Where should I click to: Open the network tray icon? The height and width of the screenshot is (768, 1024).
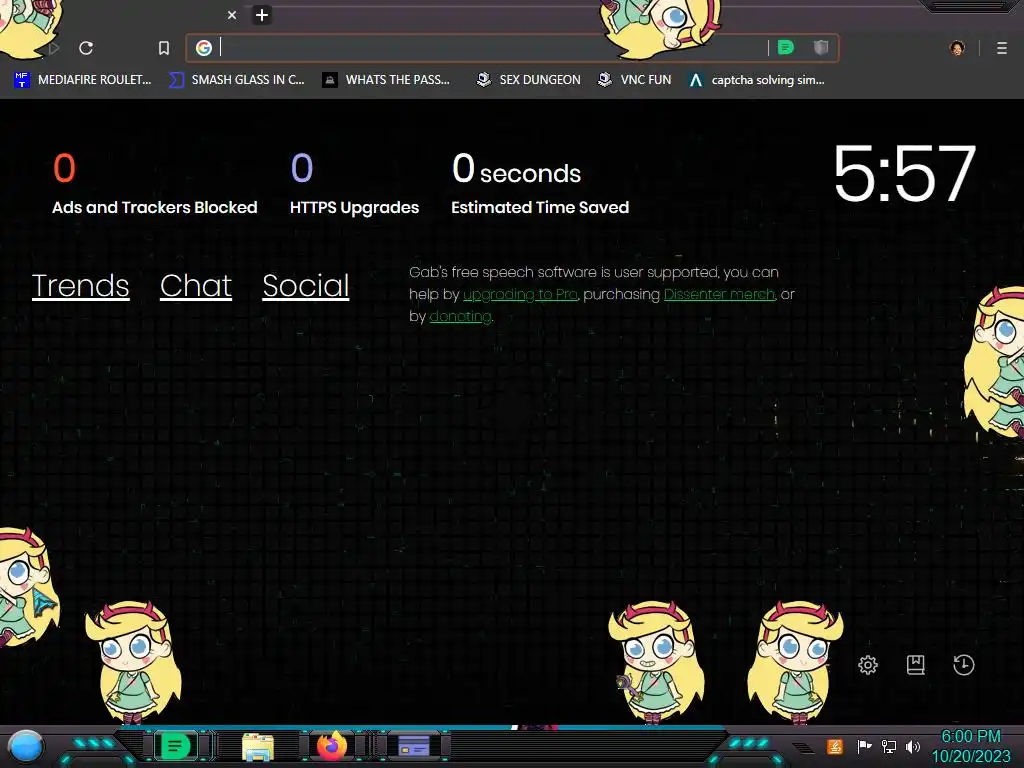(889, 746)
